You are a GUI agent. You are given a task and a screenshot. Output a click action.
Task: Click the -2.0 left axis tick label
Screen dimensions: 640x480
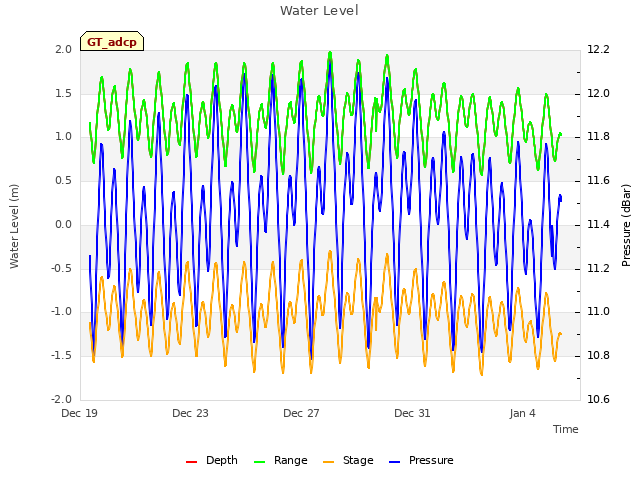61,399
